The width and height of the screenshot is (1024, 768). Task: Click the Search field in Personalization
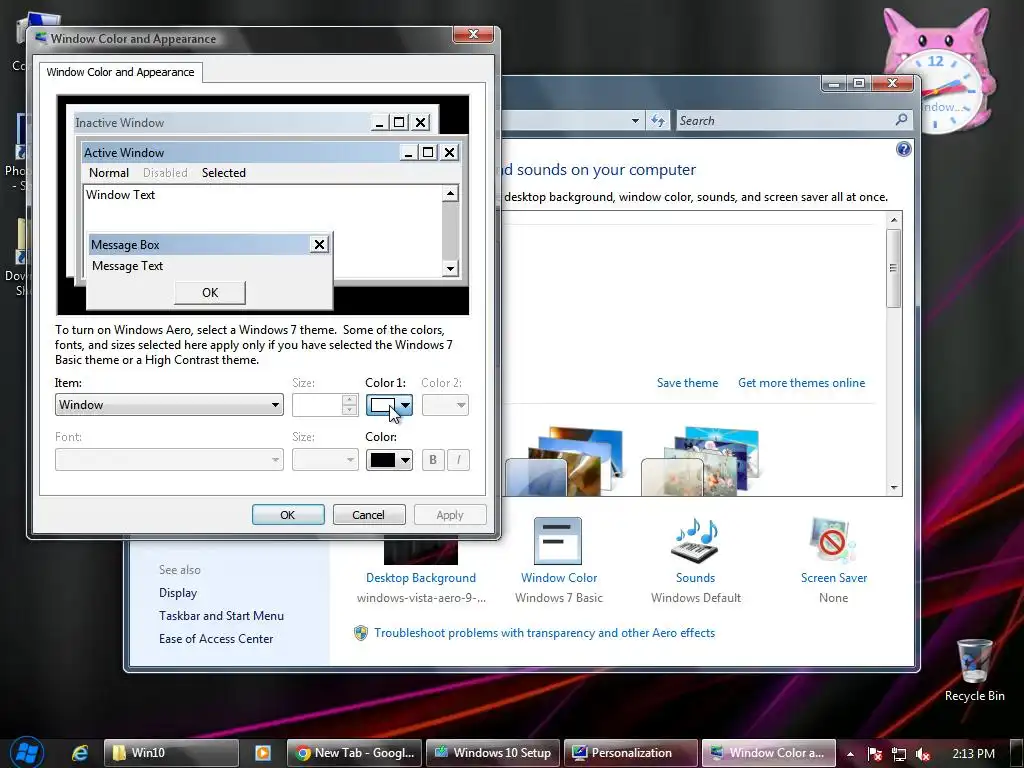(x=785, y=121)
